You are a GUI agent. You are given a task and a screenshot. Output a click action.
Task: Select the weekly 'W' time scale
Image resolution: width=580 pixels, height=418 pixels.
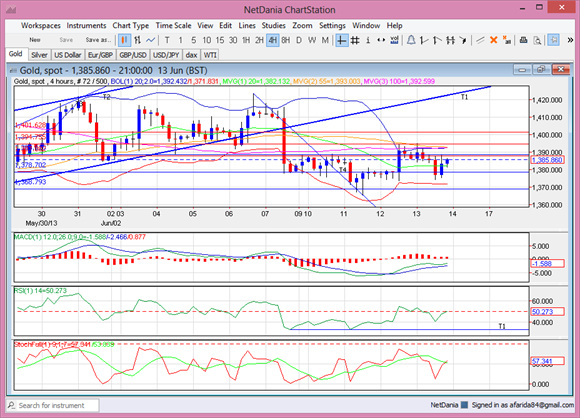click(x=312, y=40)
